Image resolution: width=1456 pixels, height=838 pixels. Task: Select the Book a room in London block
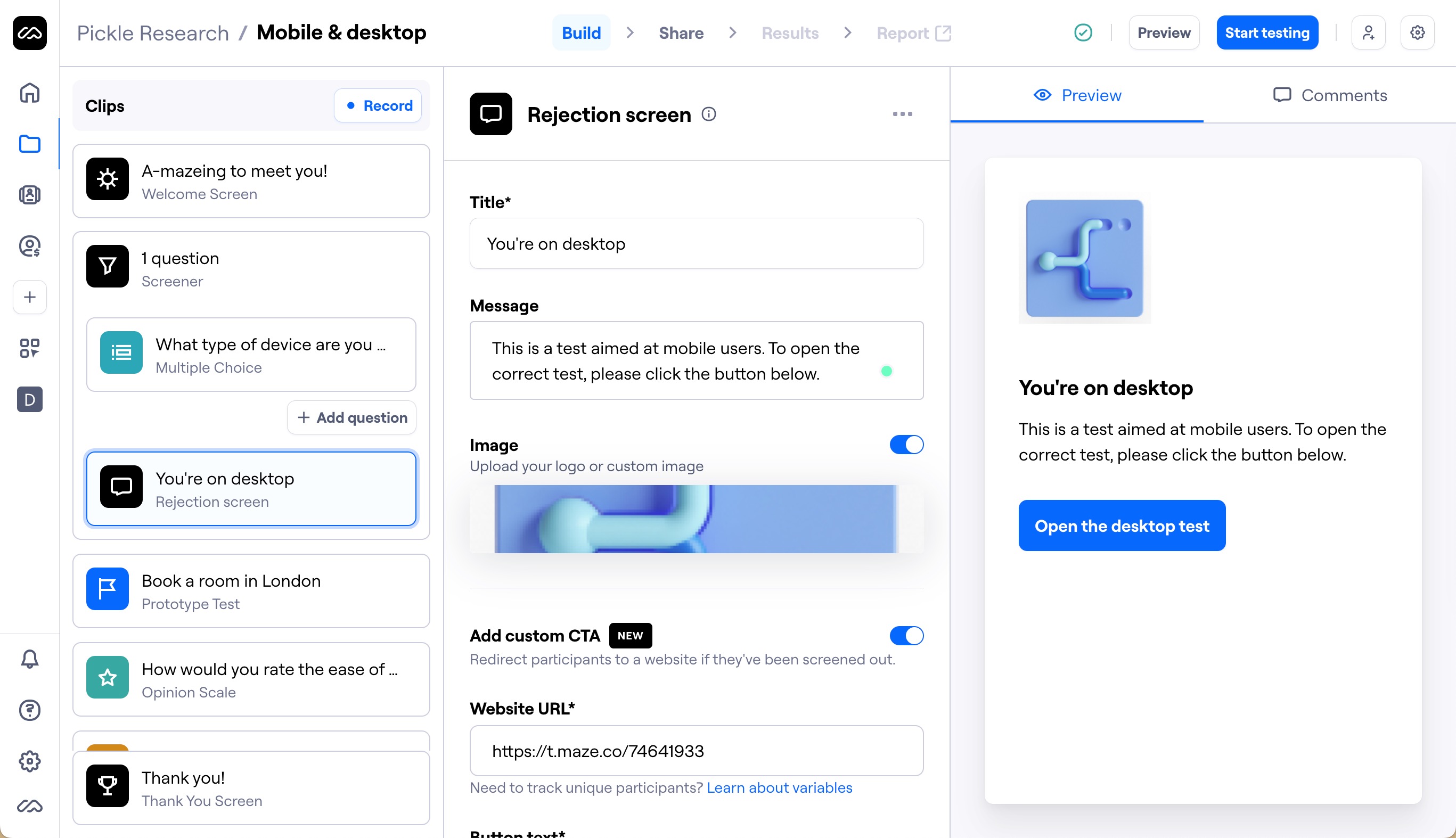pyautogui.click(x=251, y=591)
